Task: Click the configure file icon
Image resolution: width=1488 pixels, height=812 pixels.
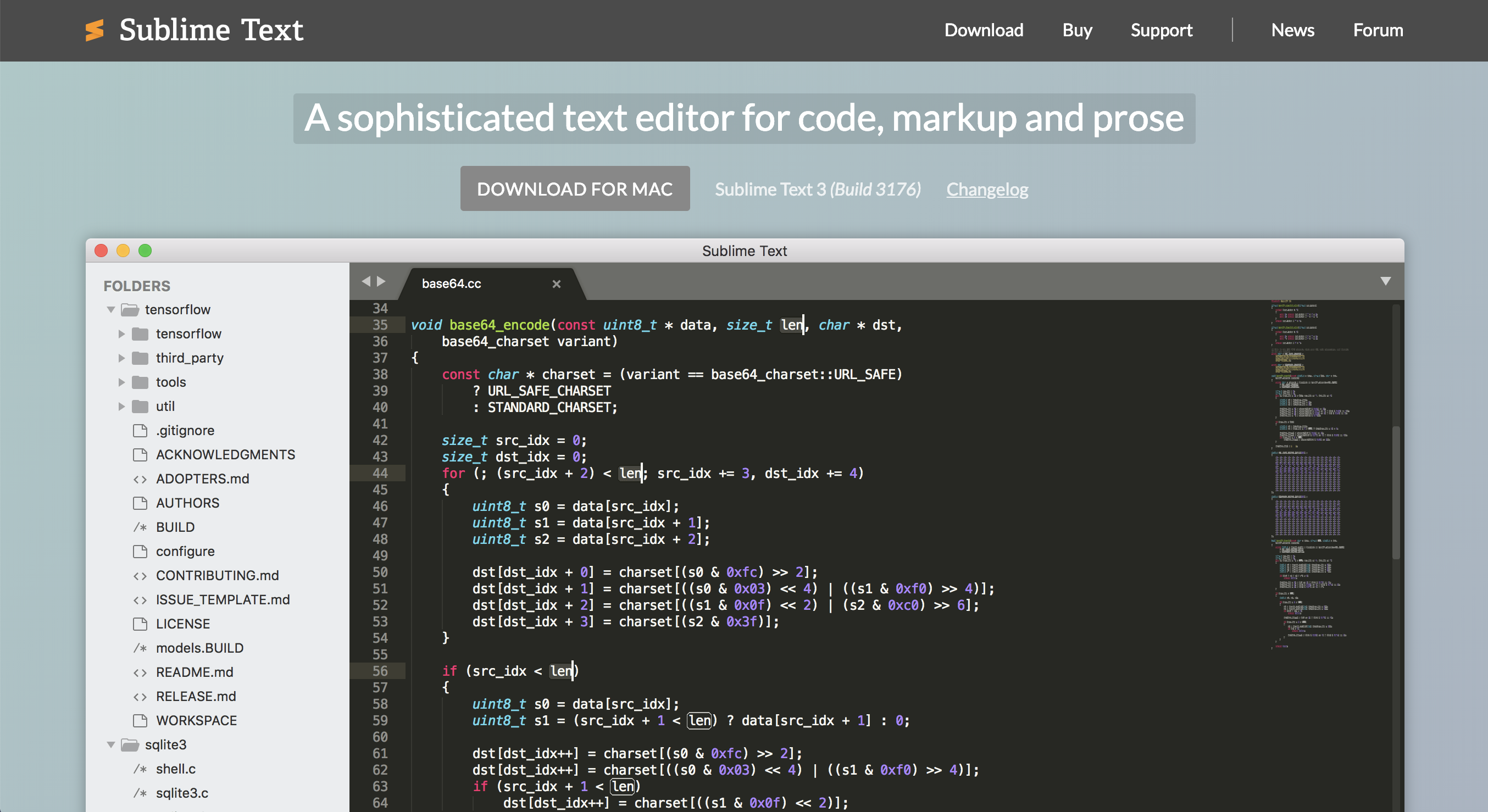Action: (140, 552)
